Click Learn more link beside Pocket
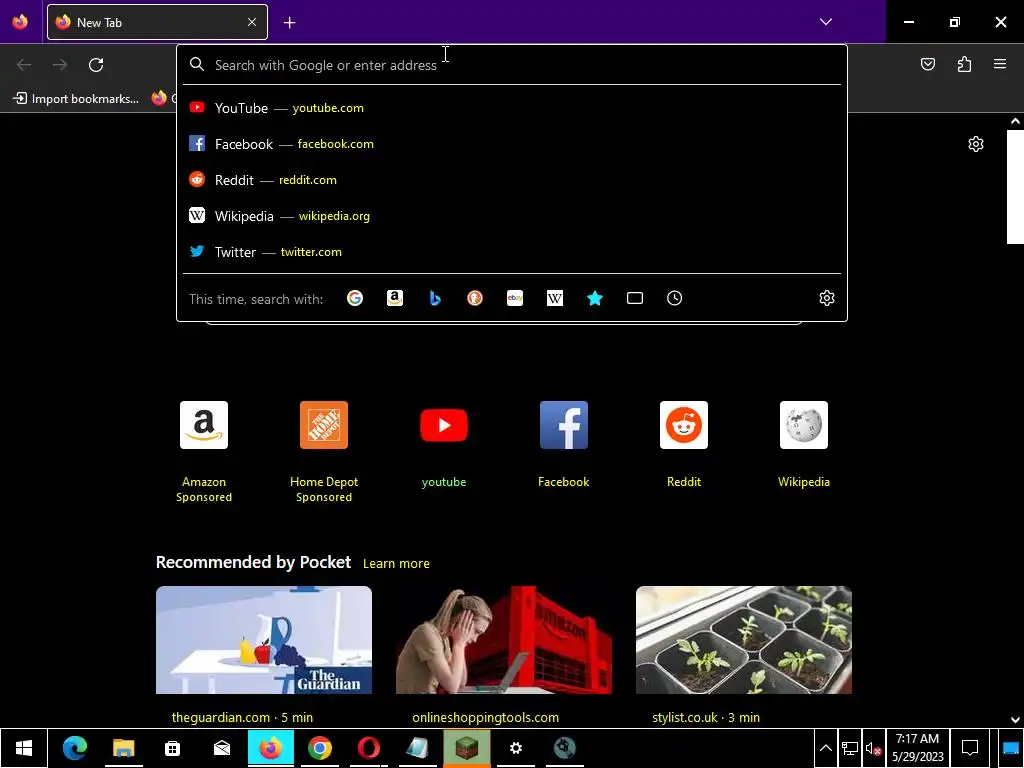 click(x=396, y=564)
